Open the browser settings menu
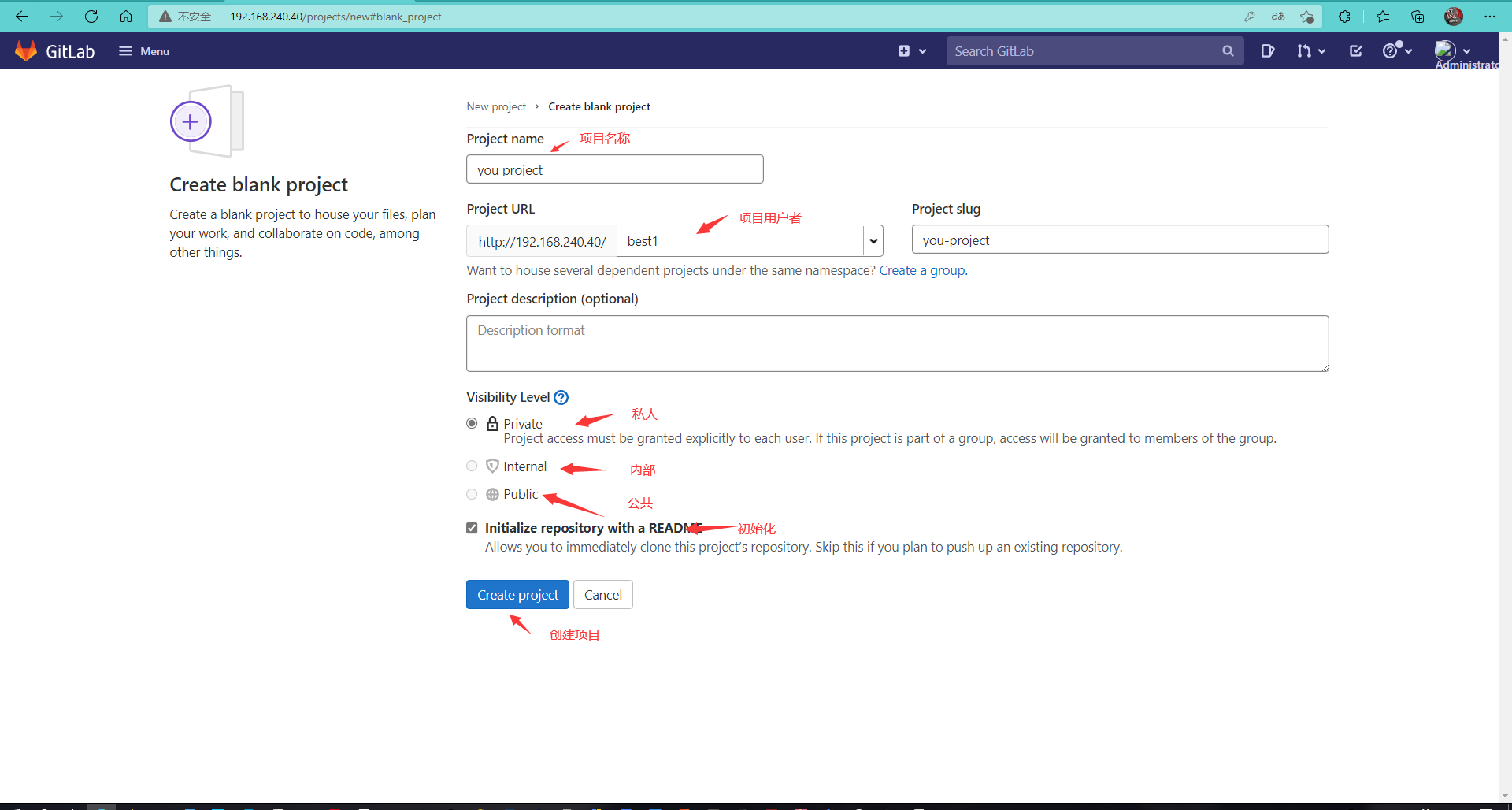Viewport: 1512px width, 810px height. point(1491,16)
